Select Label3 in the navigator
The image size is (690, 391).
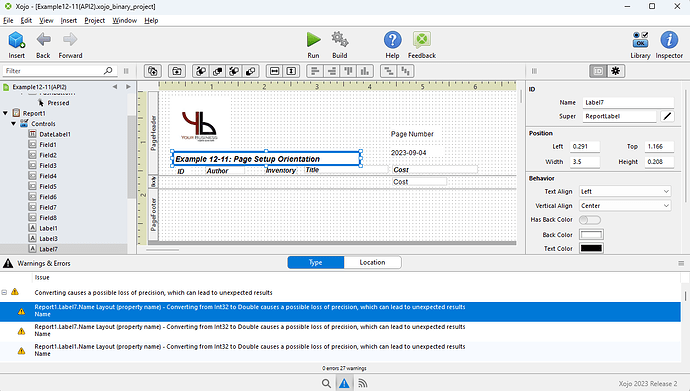point(48,238)
